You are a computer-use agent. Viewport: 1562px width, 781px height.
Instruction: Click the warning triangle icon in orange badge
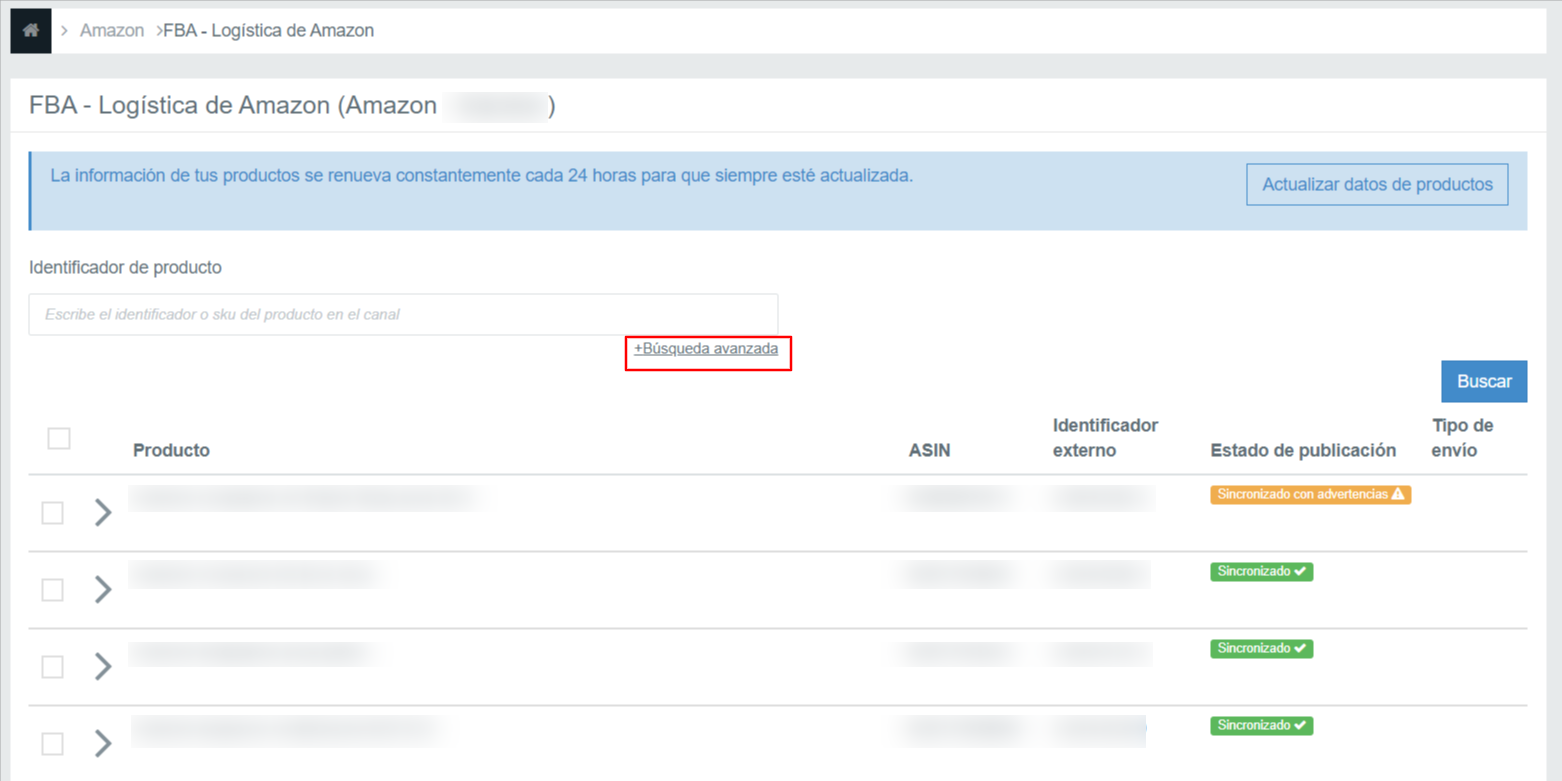(1398, 495)
